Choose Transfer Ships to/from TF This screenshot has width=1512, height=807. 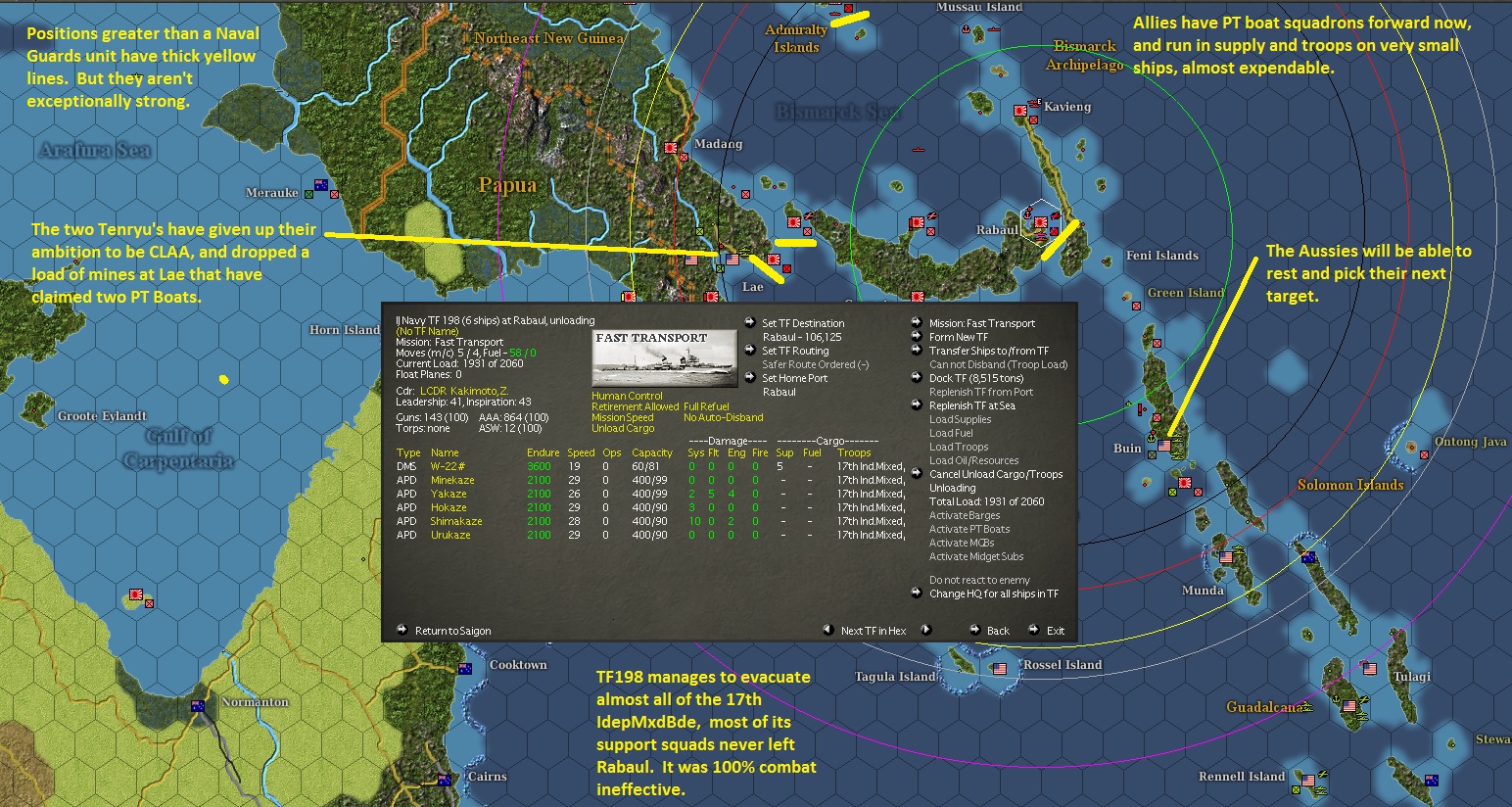click(x=989, y=351)
